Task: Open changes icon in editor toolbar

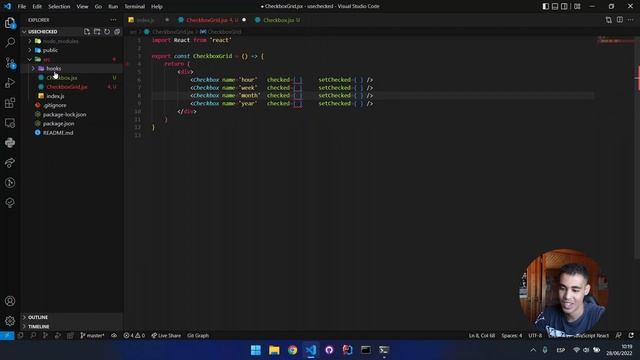Action: click(609, 20)
